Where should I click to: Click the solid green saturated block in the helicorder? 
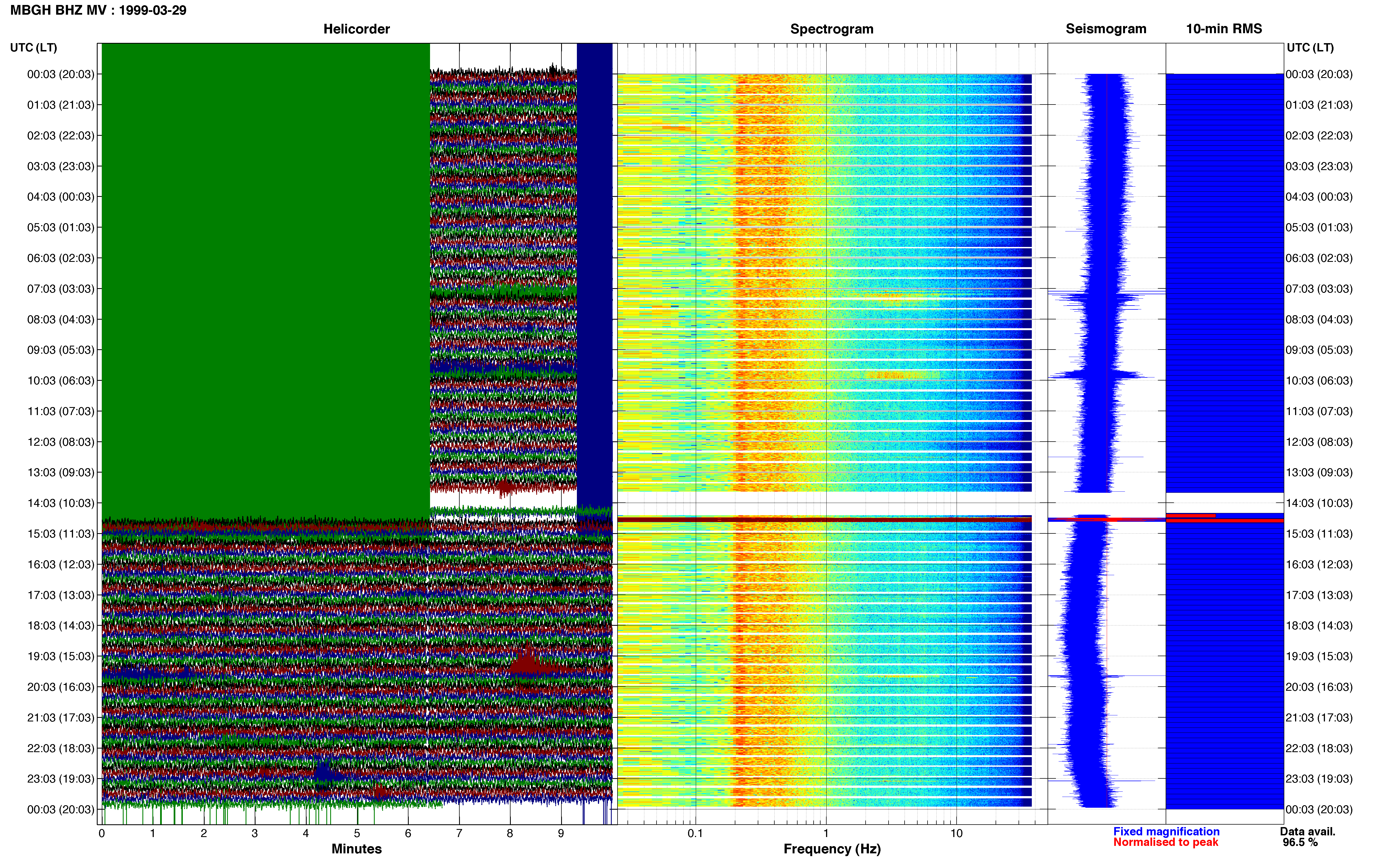click(265, 281)
